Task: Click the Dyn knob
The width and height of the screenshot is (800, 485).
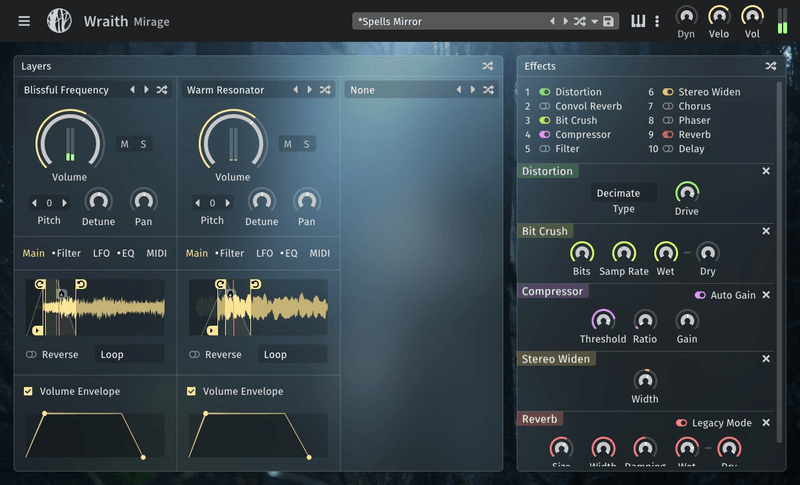Action: tap(686, 16)
